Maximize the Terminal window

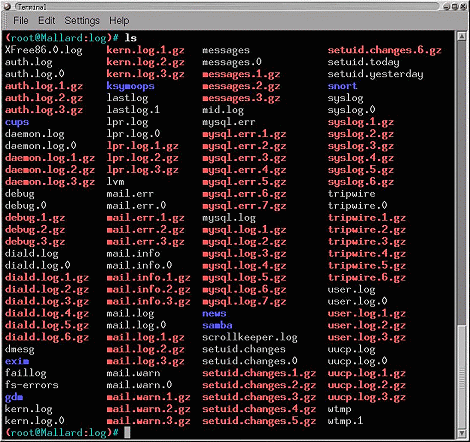pos(455,6)
